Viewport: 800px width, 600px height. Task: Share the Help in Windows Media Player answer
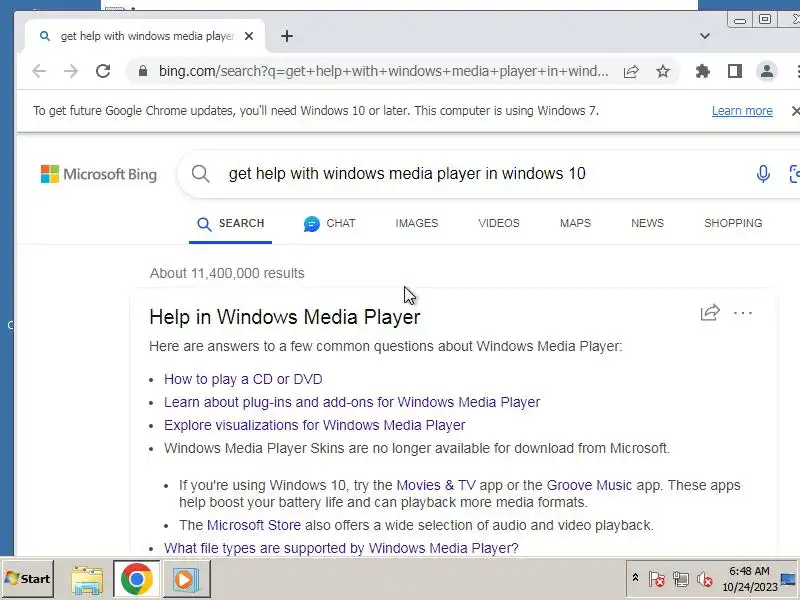pos(710,312)
